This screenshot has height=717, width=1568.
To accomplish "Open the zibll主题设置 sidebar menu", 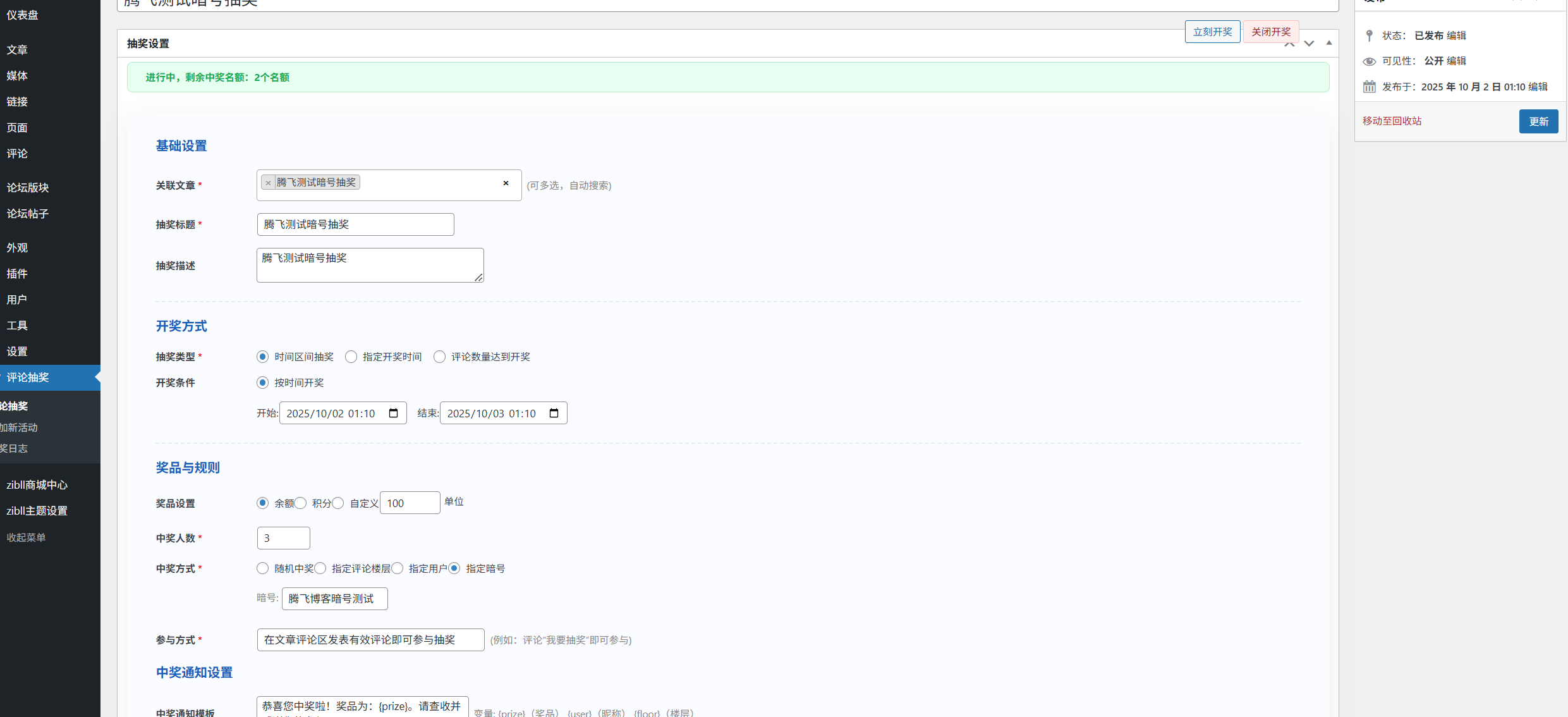I will [37, 511].
